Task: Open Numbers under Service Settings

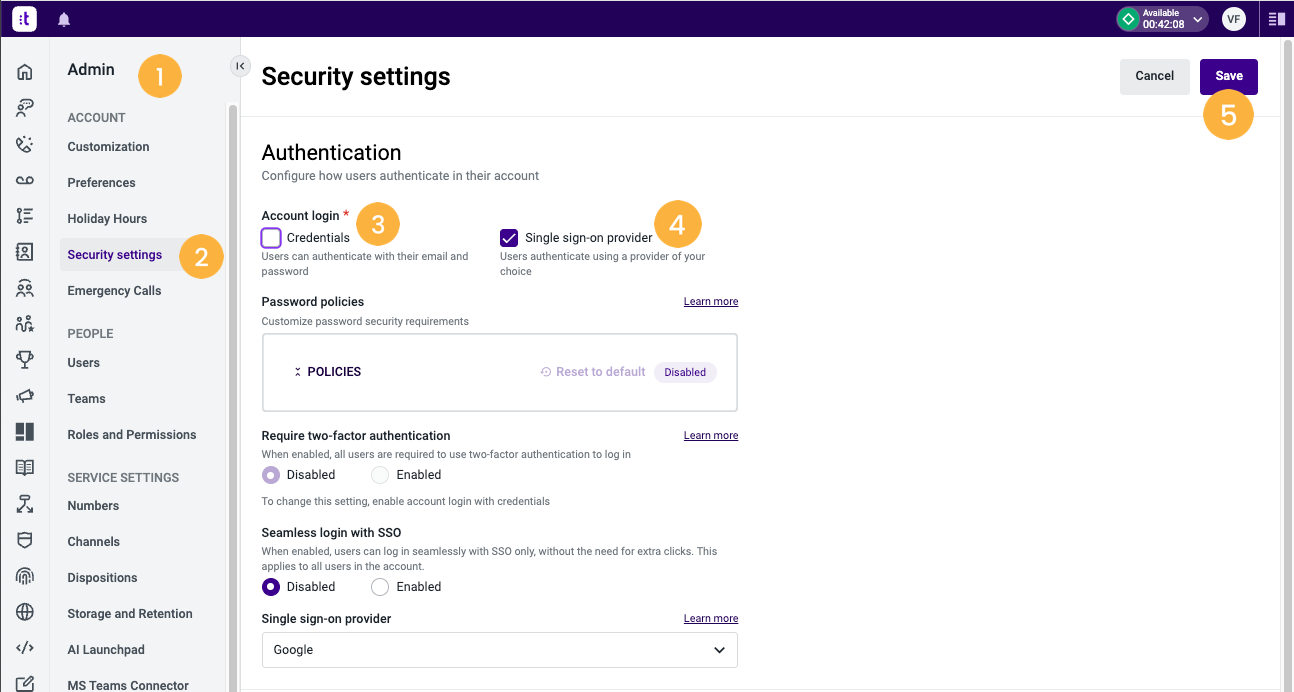Action: click(93, 506)
